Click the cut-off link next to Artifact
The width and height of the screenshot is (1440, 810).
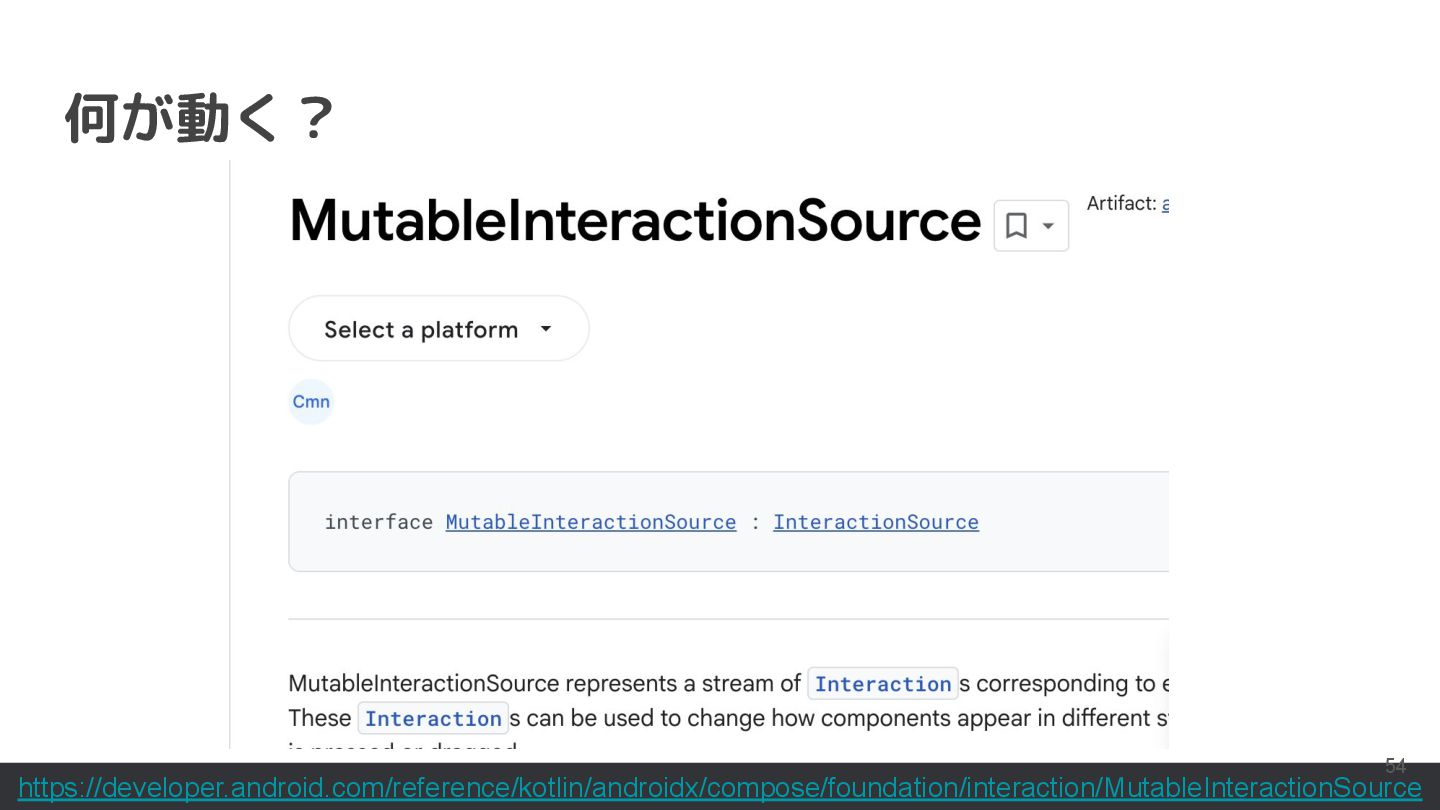(1165, 204)
